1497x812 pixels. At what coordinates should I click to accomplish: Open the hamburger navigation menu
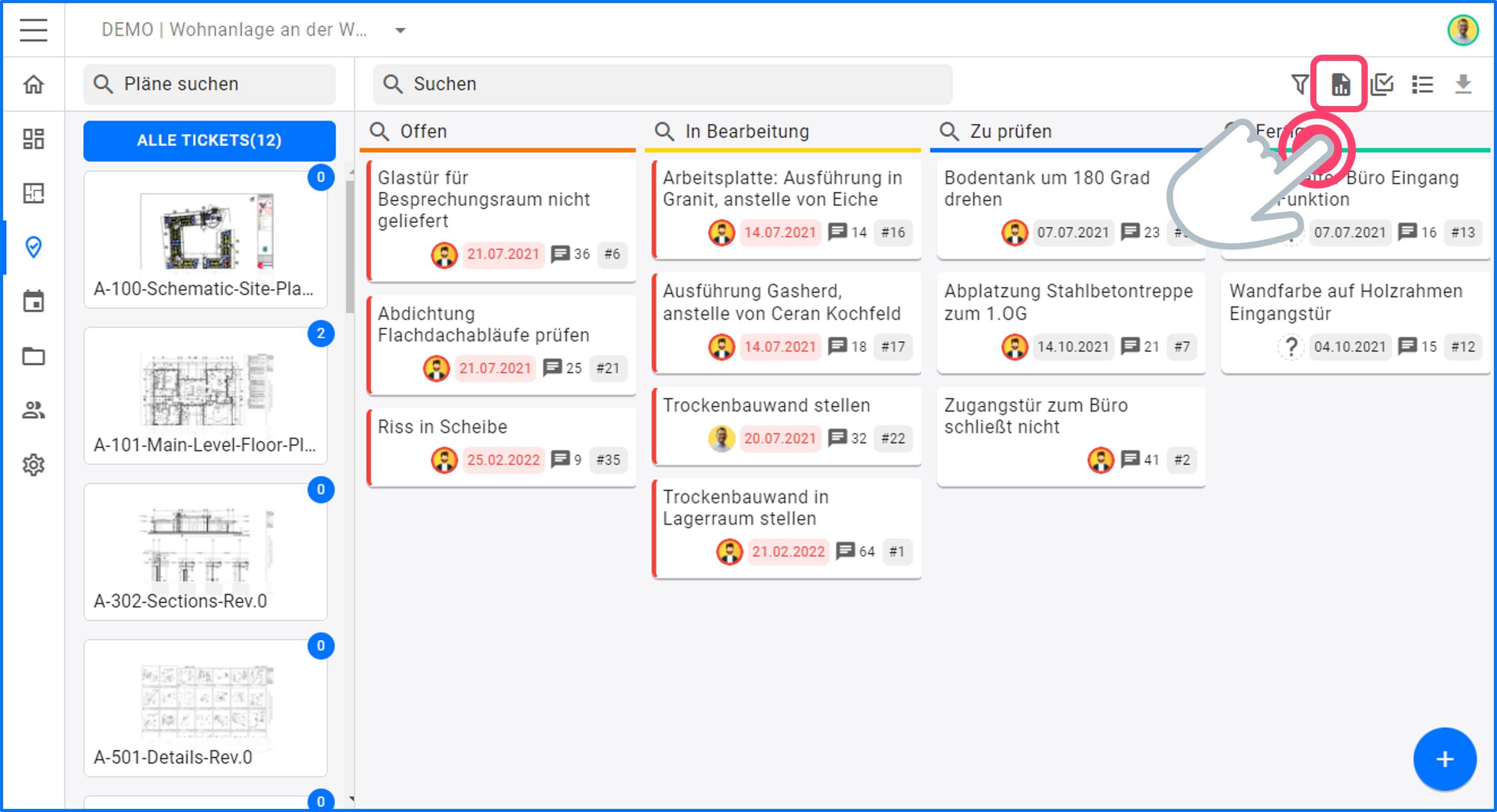point(33,30)
